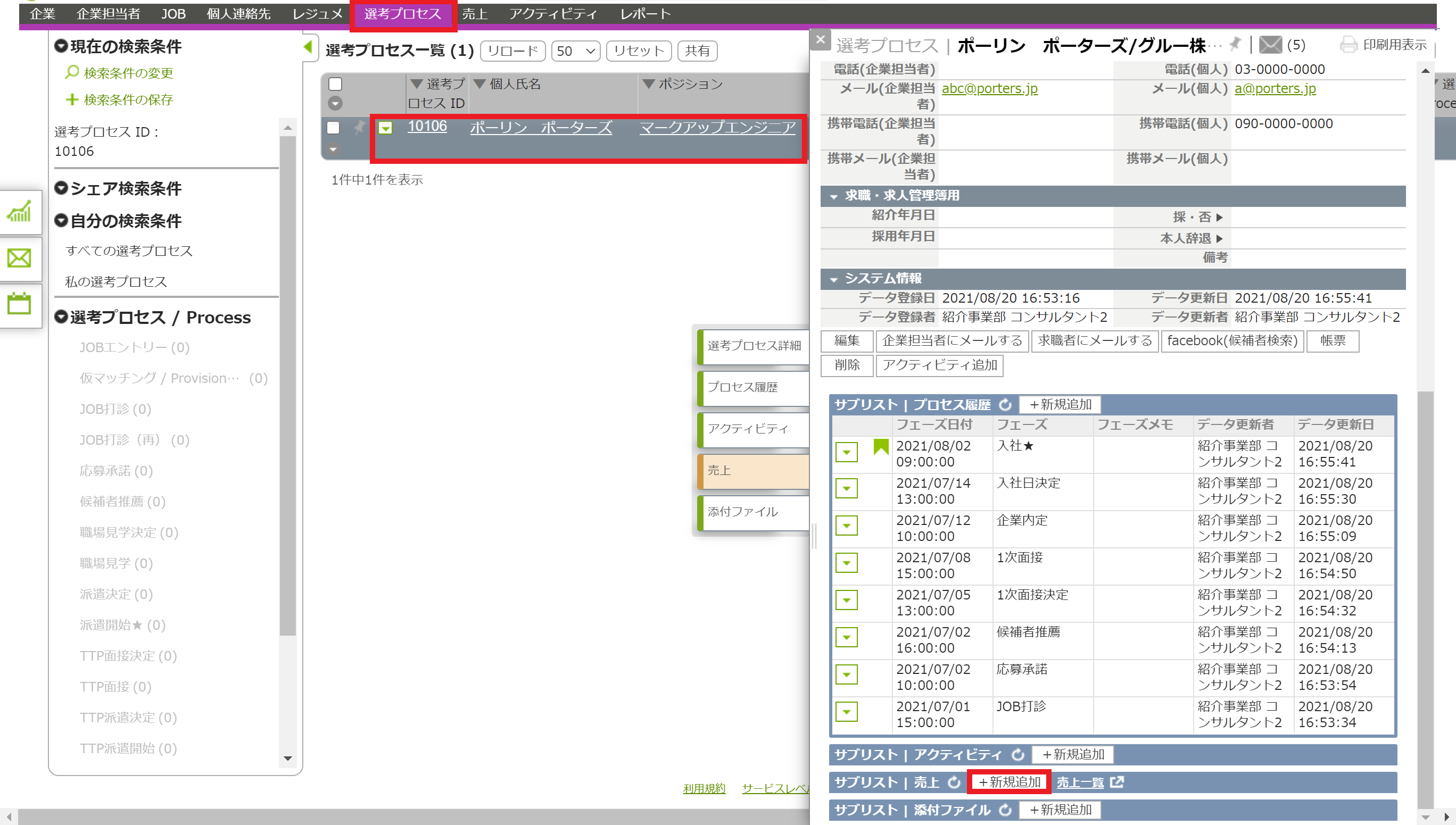Open the calendar icon in left sidebar
Image resolution: width=1456 pixels, height=825 pixels.
[x=19, y=304]
